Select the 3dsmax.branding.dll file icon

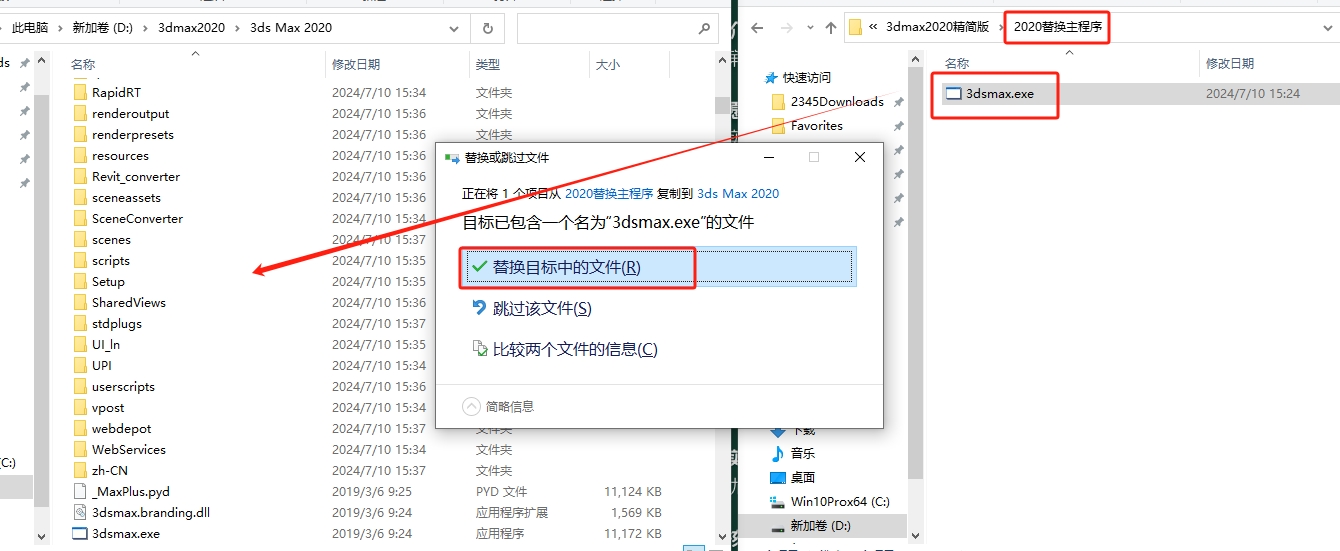(81, 512)
